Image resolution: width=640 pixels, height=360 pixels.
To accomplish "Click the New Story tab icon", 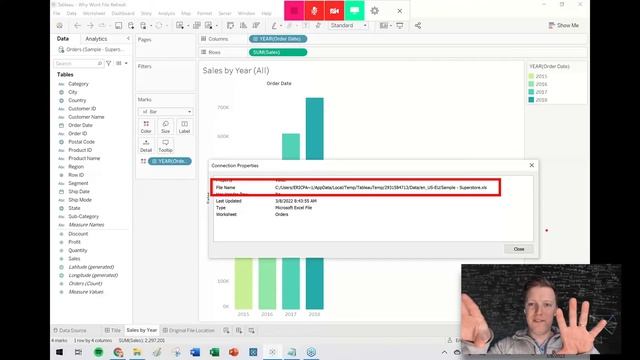I will tap(251, 330).
